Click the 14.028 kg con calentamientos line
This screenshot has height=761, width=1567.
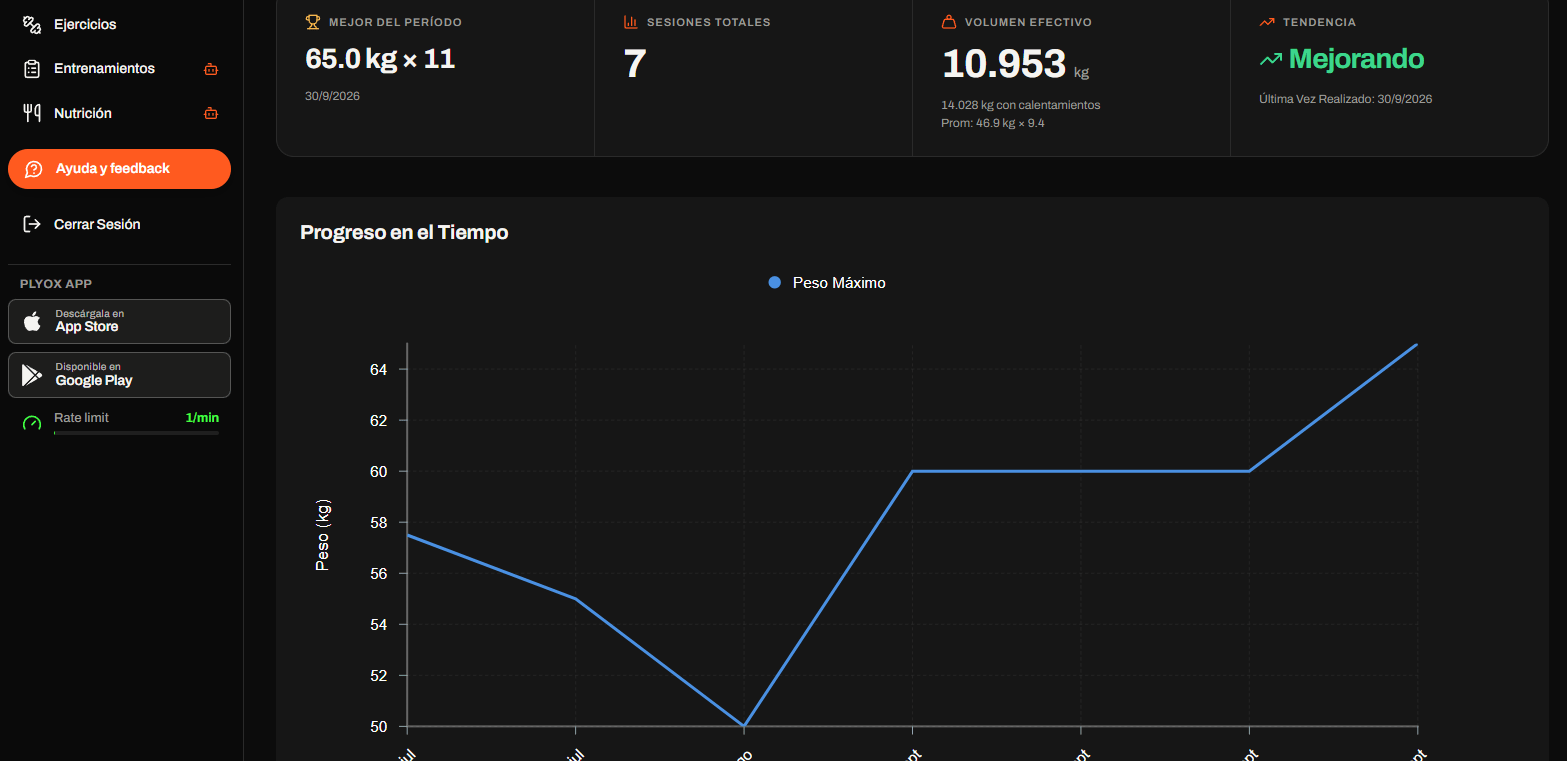[x=1021, y=105]
